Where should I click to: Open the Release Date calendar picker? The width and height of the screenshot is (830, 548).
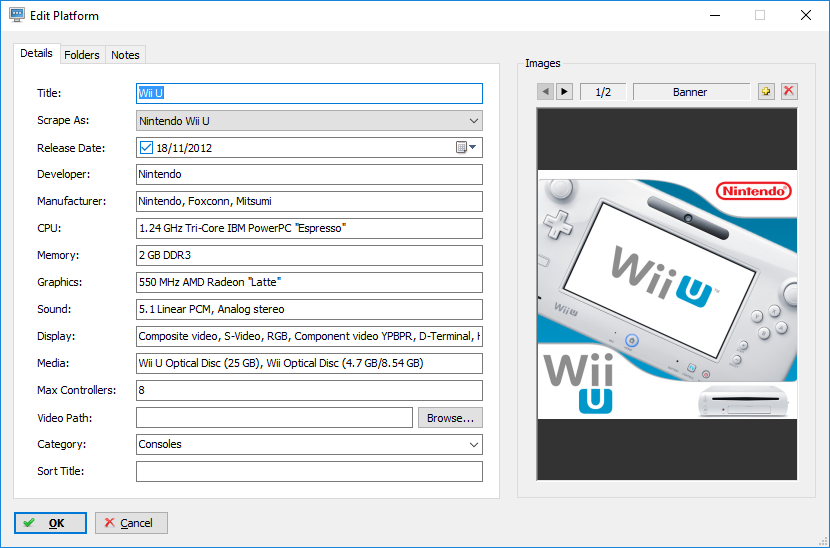click(466, 148)
